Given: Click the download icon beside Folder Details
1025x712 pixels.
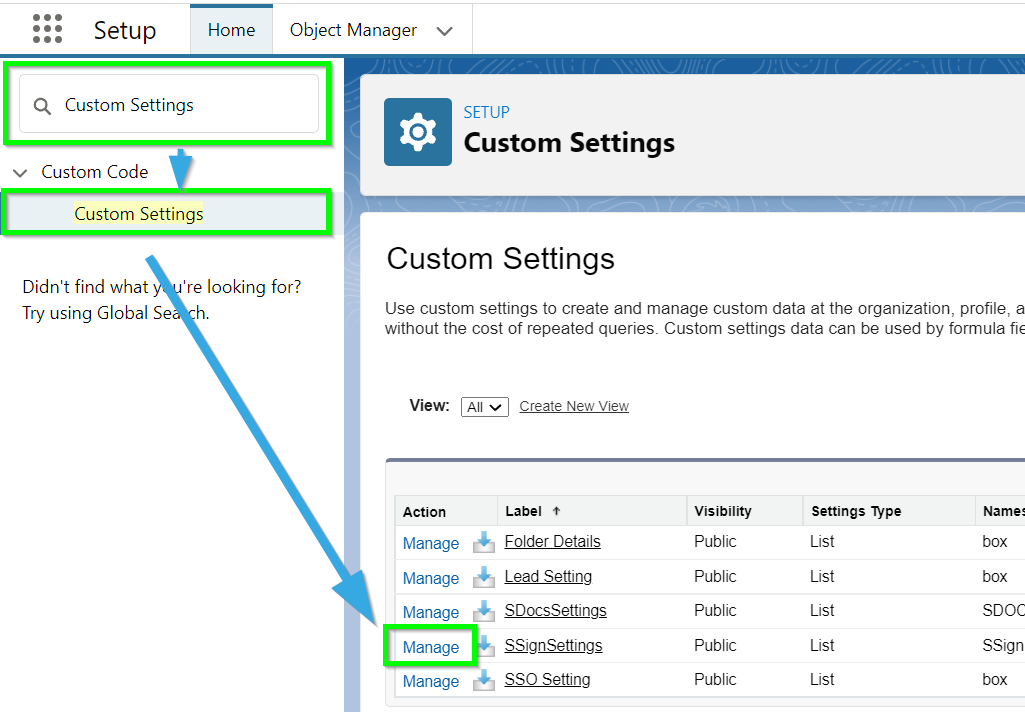Looking at the screenshot, I should pos(484,542).
